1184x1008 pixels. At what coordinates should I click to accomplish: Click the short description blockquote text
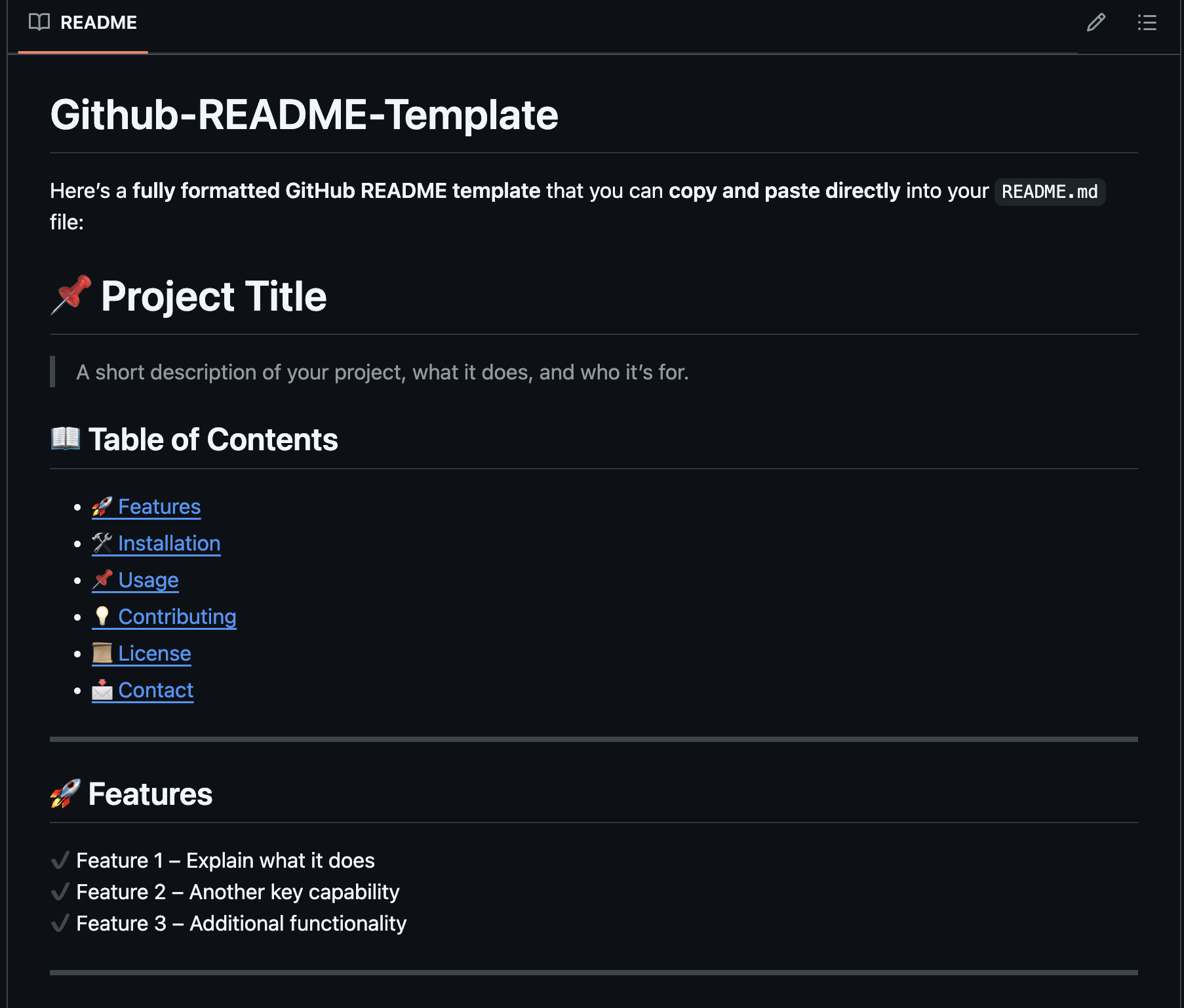[x=382, y=372]
